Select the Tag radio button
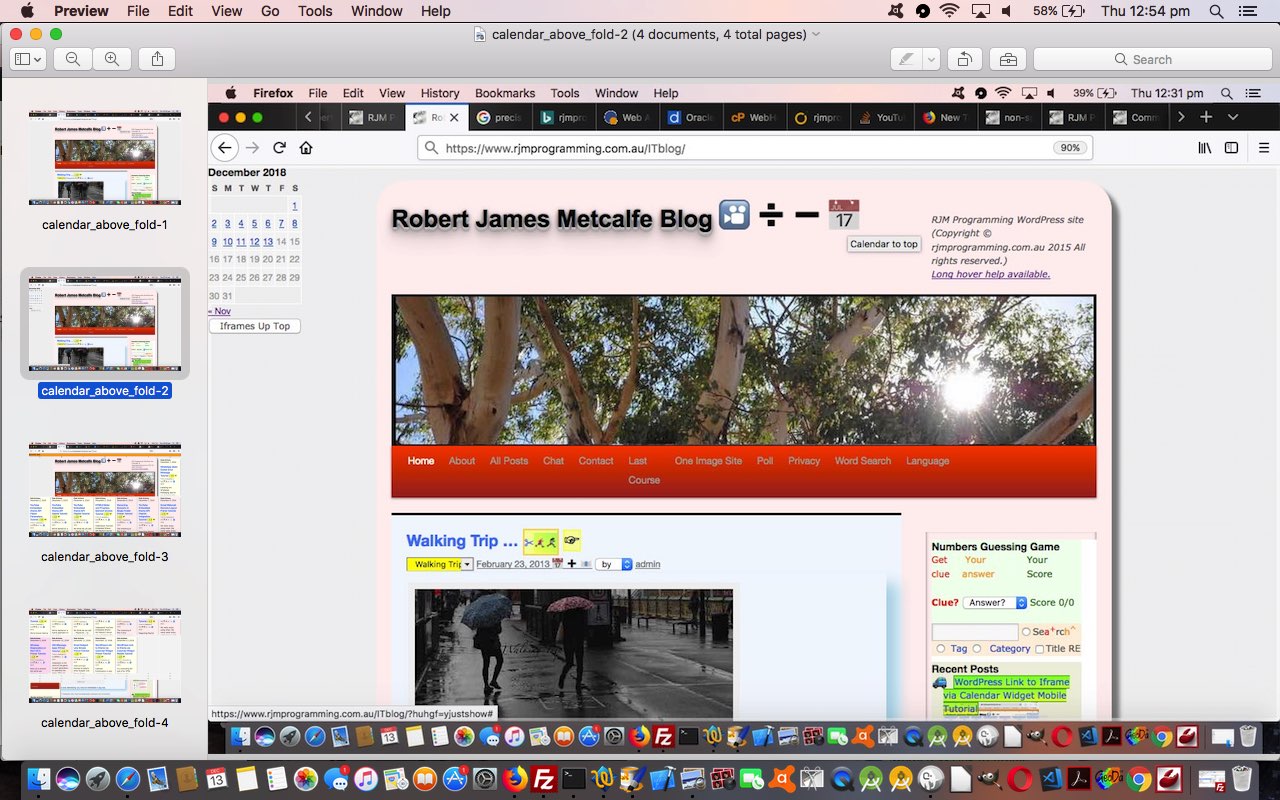Viewport: 1280px width, 800px height. tap(940, 649)
